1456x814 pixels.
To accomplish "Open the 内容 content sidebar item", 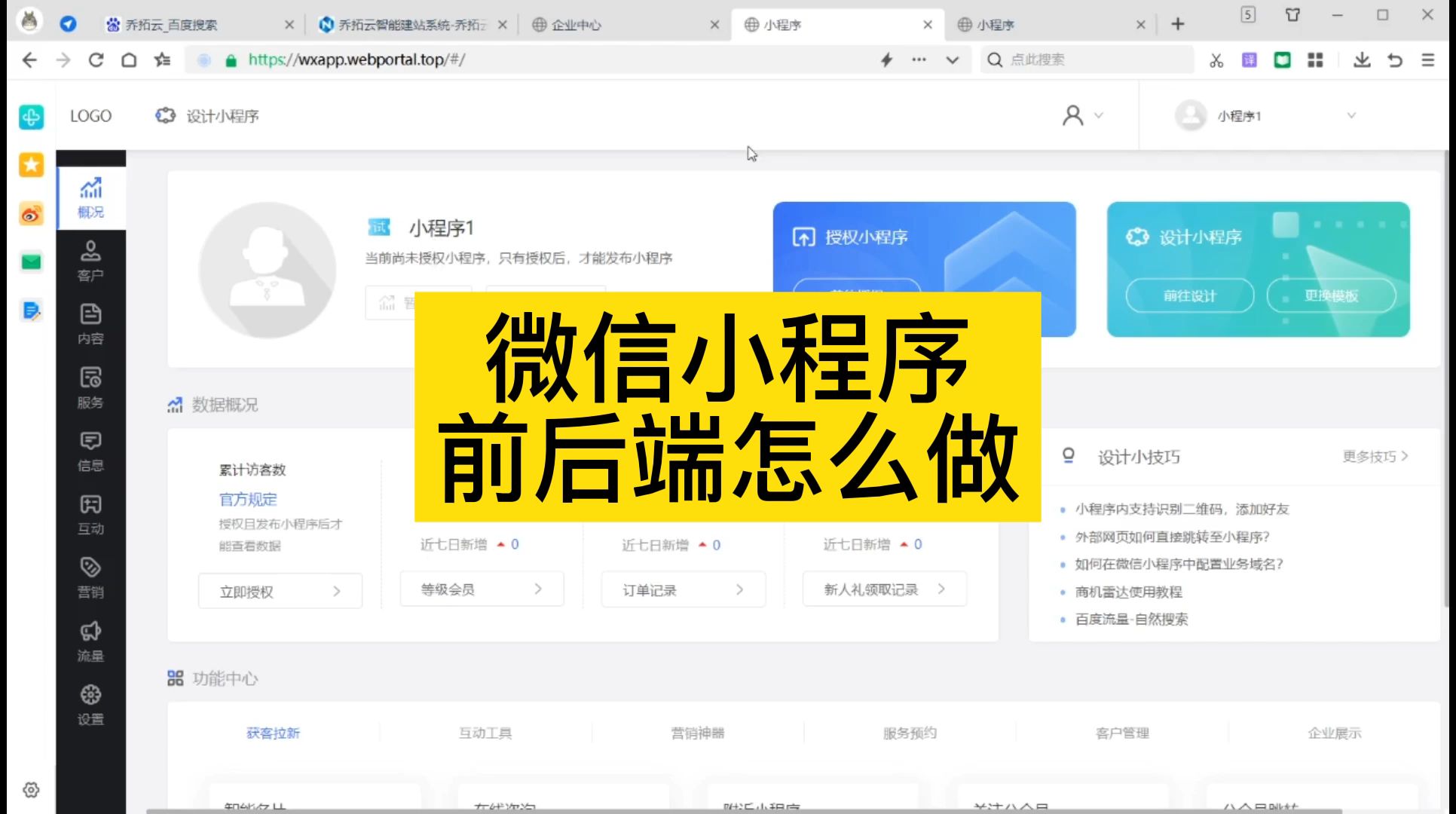I will [x=90, y=325].
